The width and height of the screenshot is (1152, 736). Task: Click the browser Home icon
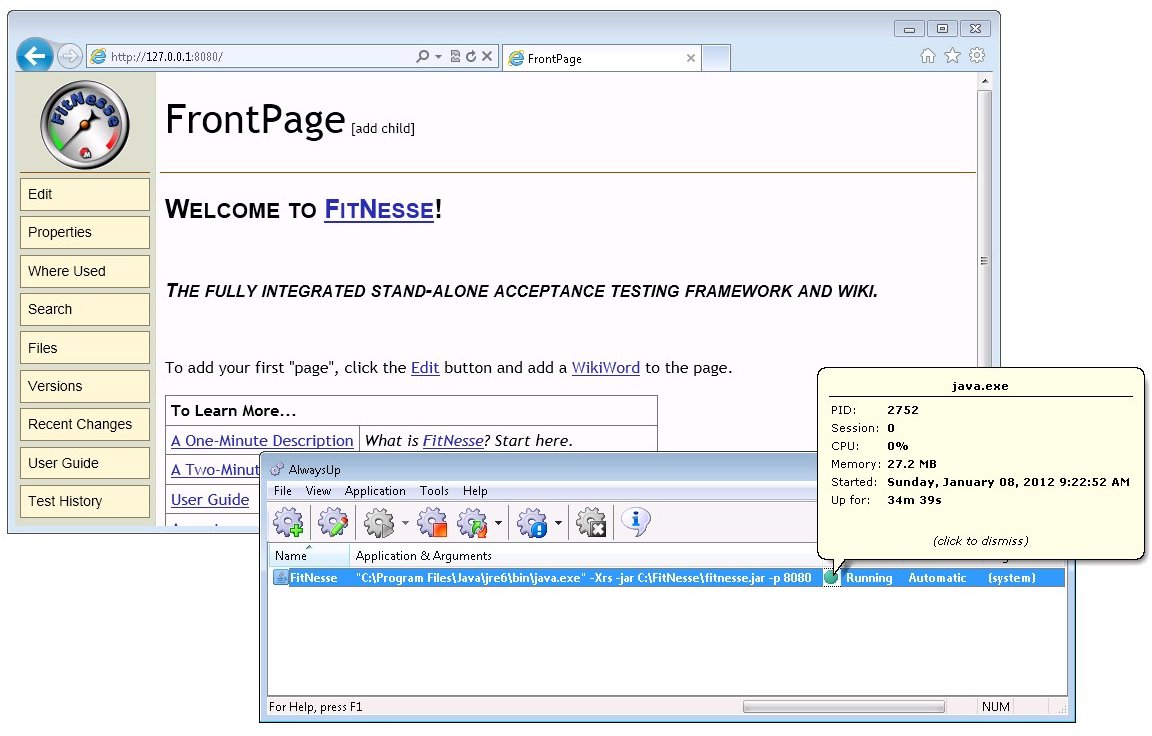[928, 56]
